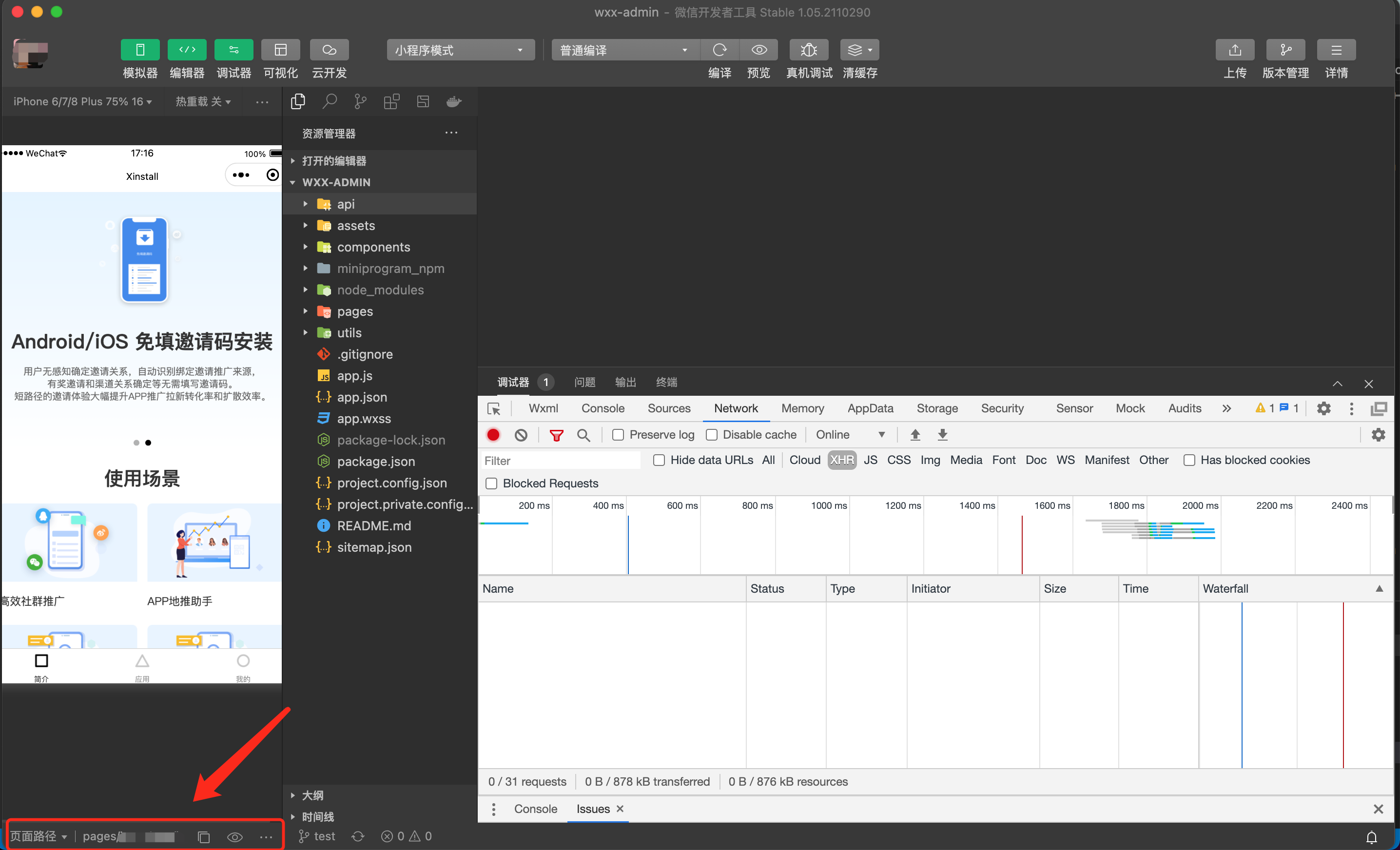Start 真机调试 real device debugging

tap(809, 50)
